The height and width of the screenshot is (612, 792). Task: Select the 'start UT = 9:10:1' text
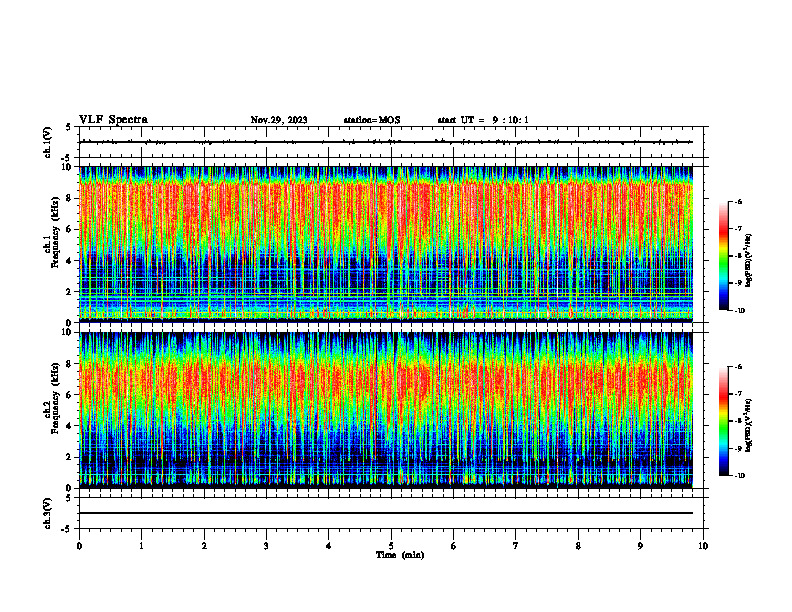[483, 120]
